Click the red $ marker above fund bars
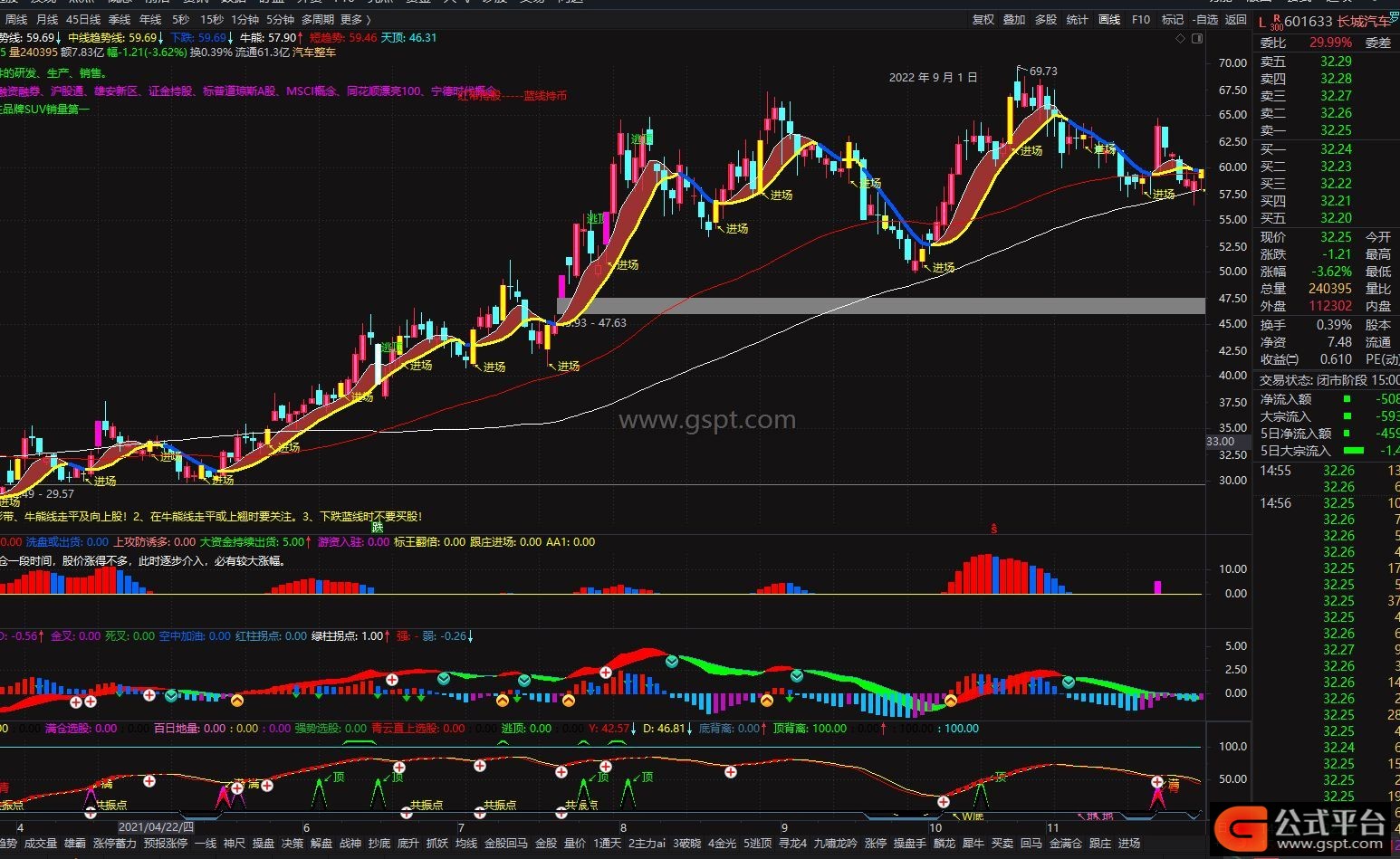The width and height of the screenshot is (1400, 859). coord(993,529)
